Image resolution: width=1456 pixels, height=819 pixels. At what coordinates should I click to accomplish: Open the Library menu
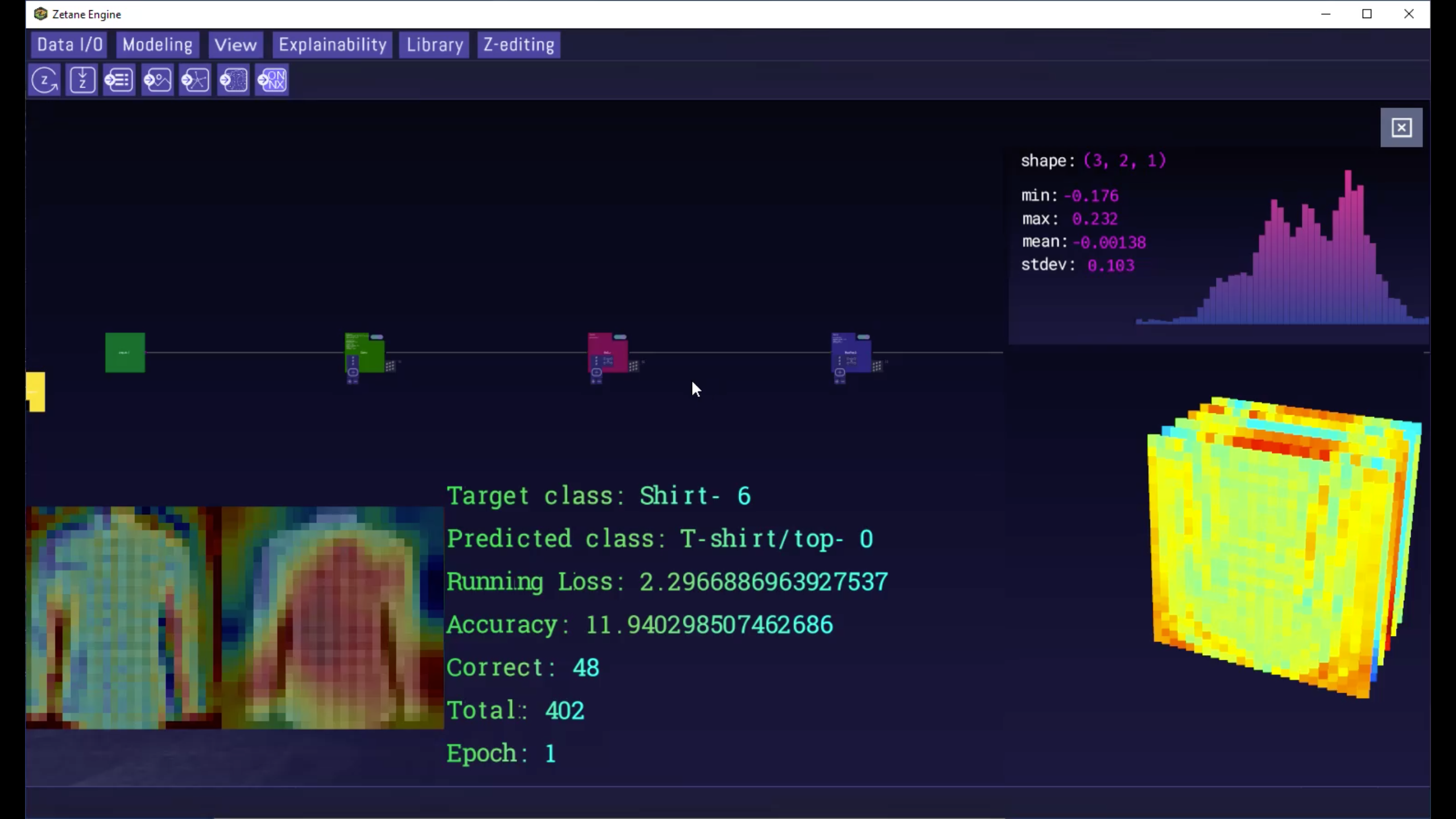pyautogui.click(x=435, y=45)
